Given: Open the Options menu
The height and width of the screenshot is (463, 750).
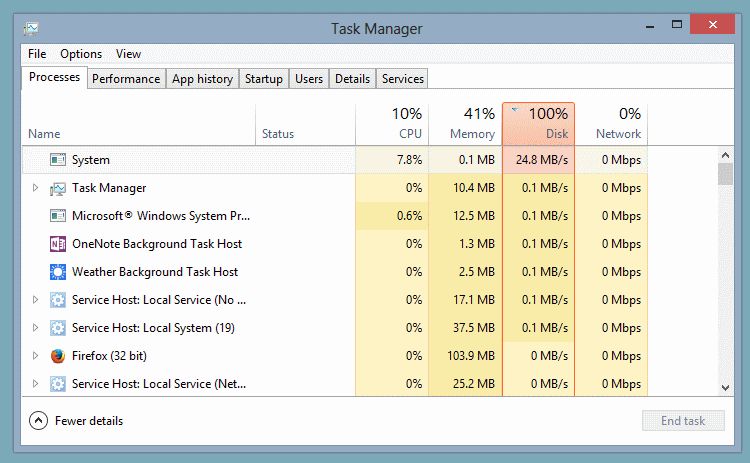Looking at the screenshot, I should (x=81, y=54).
